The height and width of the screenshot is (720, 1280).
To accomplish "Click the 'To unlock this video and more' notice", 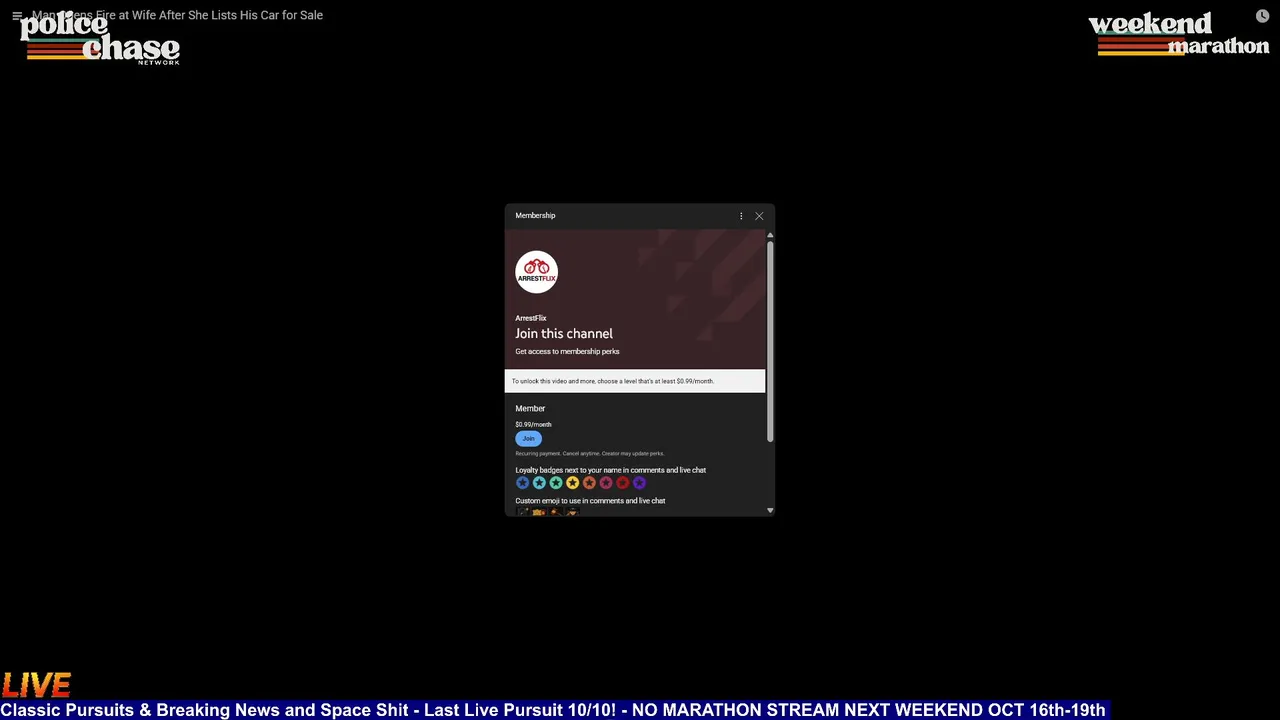I will [x=635, y=381].
